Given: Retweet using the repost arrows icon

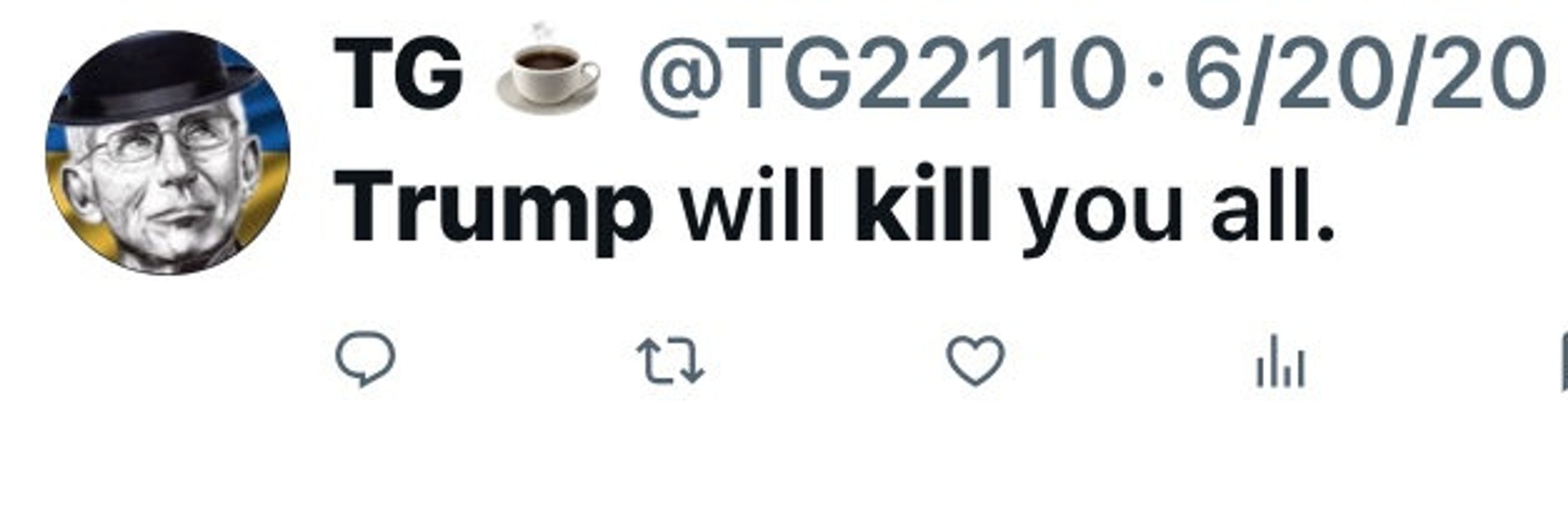Looking at the screenshot, I should pos(670,361).
